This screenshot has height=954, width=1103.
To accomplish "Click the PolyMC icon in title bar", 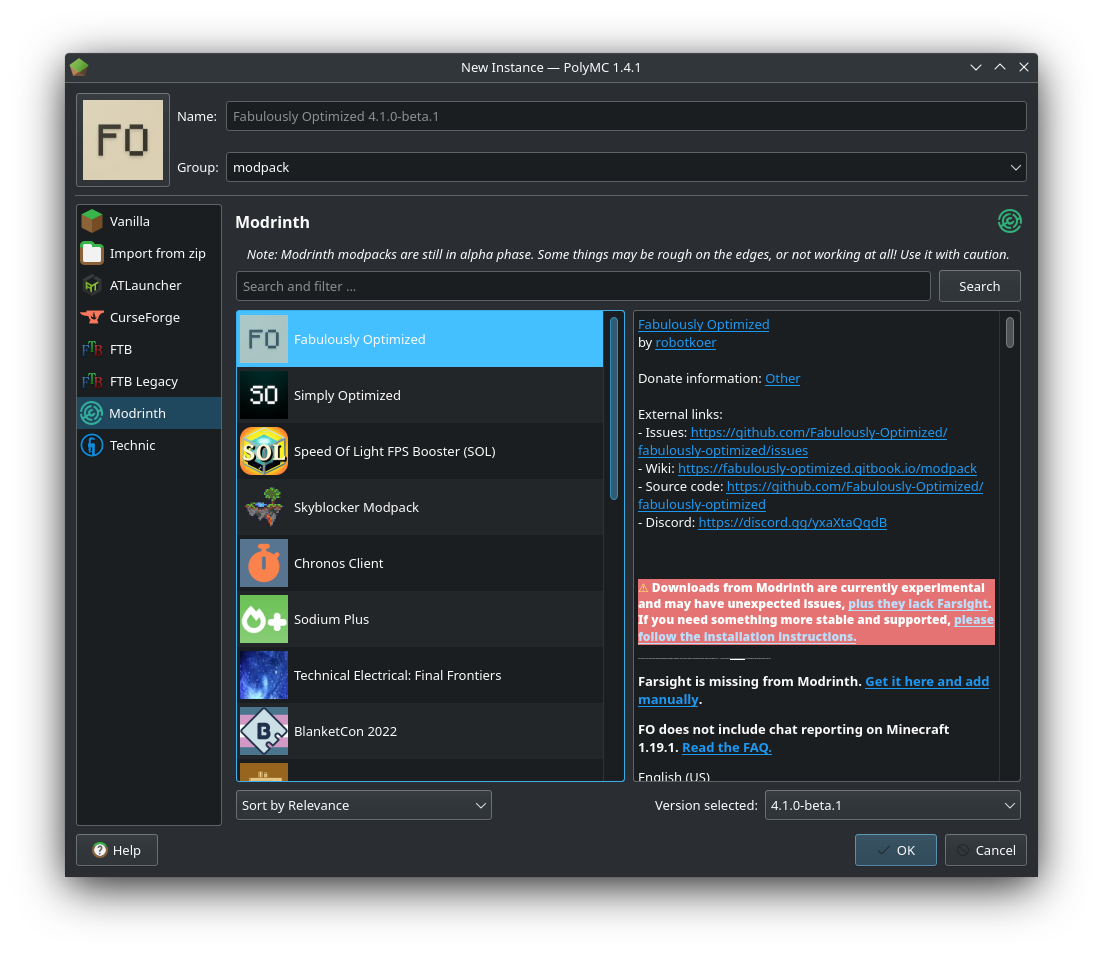I will pos(78,67).
